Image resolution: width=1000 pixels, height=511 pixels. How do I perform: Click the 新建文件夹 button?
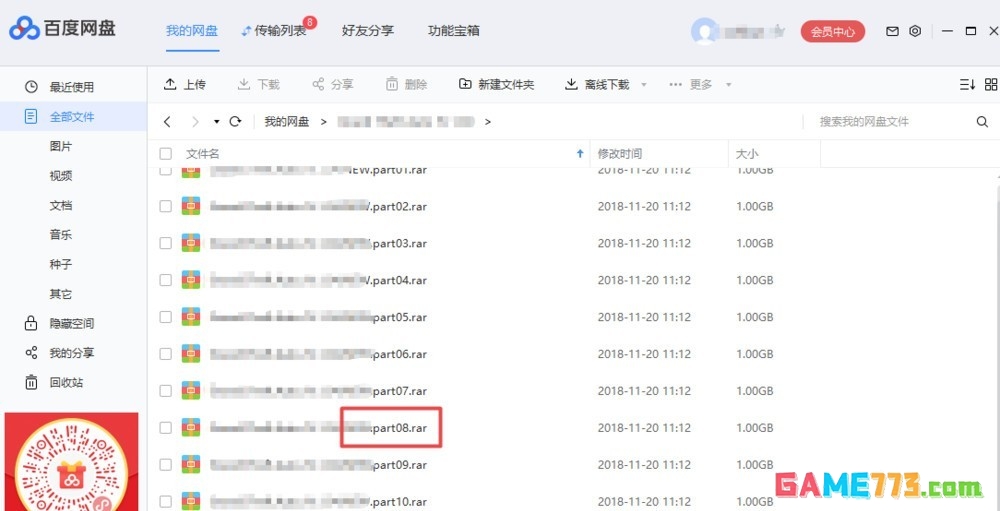click(497, 84)
